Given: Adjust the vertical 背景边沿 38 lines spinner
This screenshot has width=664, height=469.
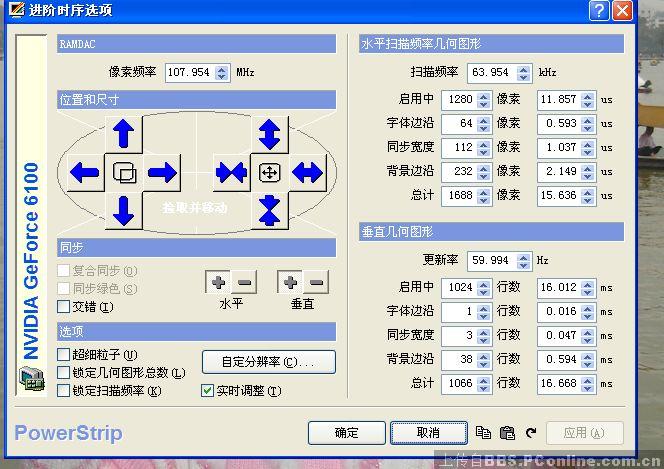Looking at the screenshot, I should (483, 360).
